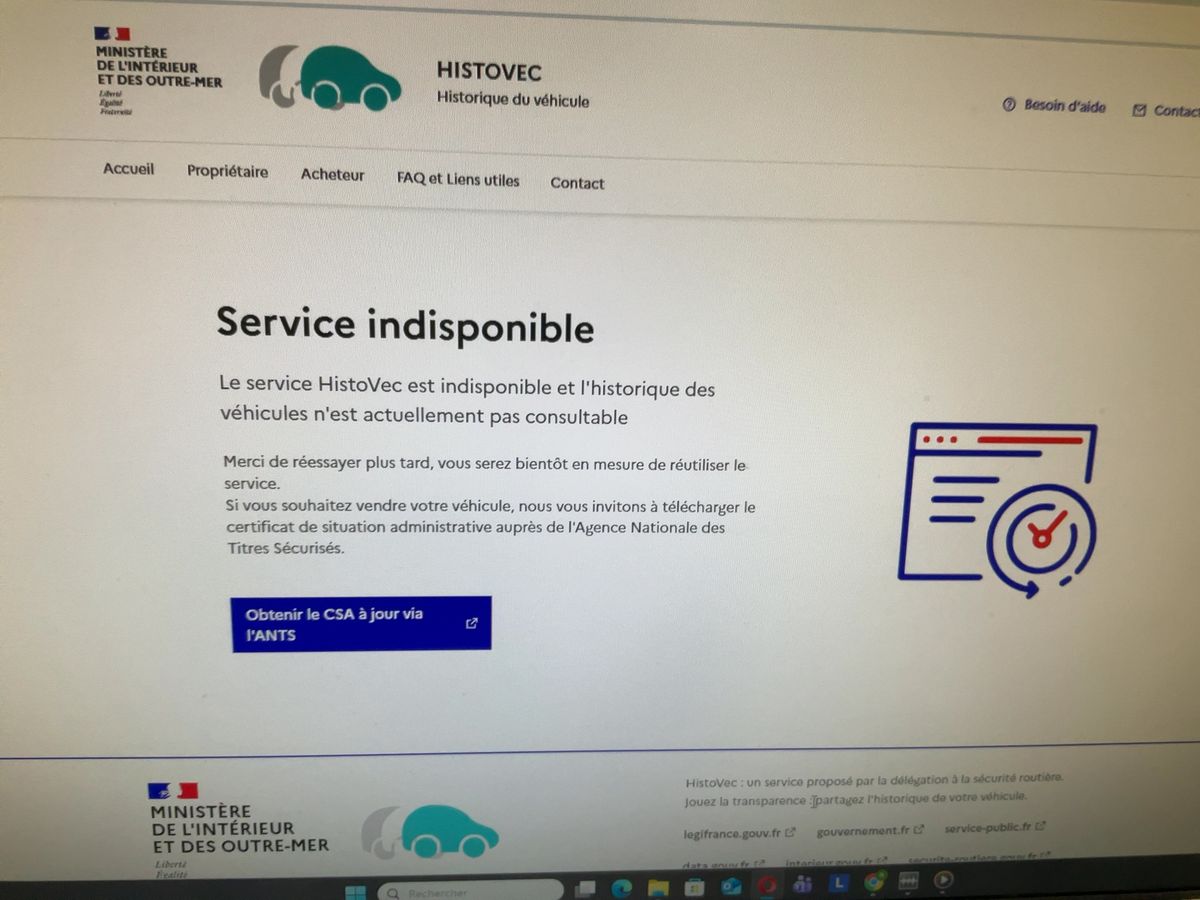Image resolution: width=1200 pixels, height=900 pixels.
Task: Open the Windows Start menu
Action: point(356,892)
